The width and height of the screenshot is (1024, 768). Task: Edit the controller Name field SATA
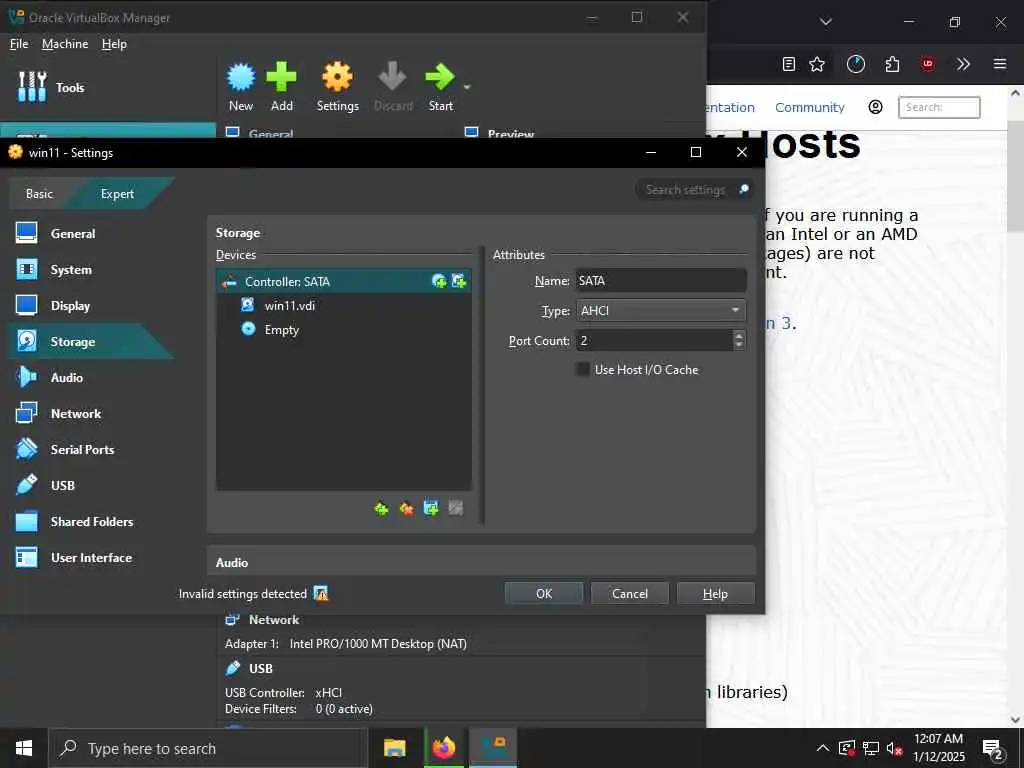[660, 281]
